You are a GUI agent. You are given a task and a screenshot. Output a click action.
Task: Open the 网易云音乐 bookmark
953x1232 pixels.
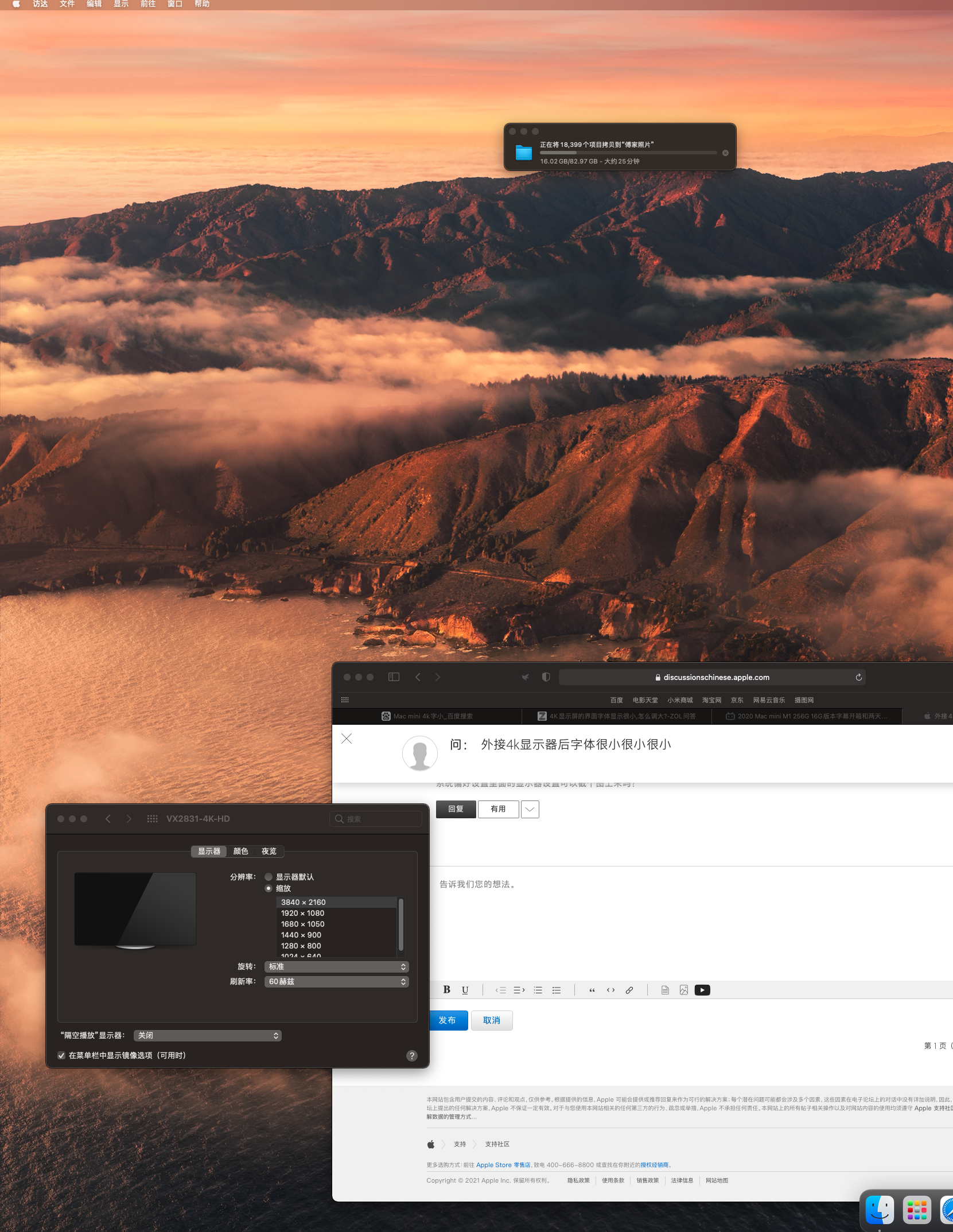tap(769, 700)
